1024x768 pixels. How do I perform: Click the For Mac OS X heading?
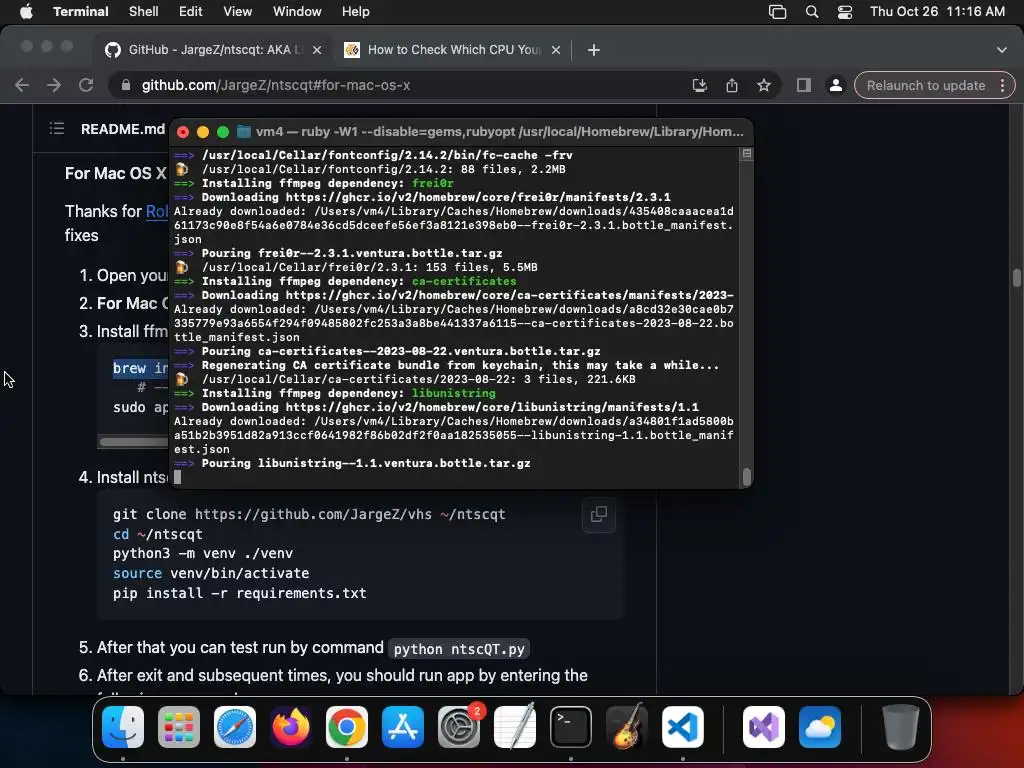(116, 174)
